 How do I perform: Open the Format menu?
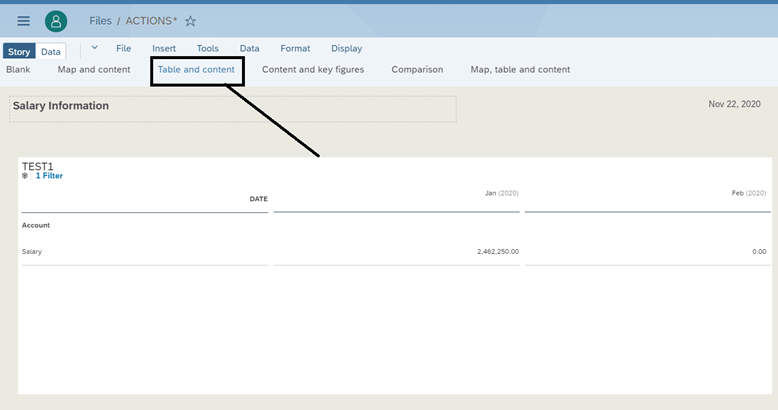coord(295,48)
